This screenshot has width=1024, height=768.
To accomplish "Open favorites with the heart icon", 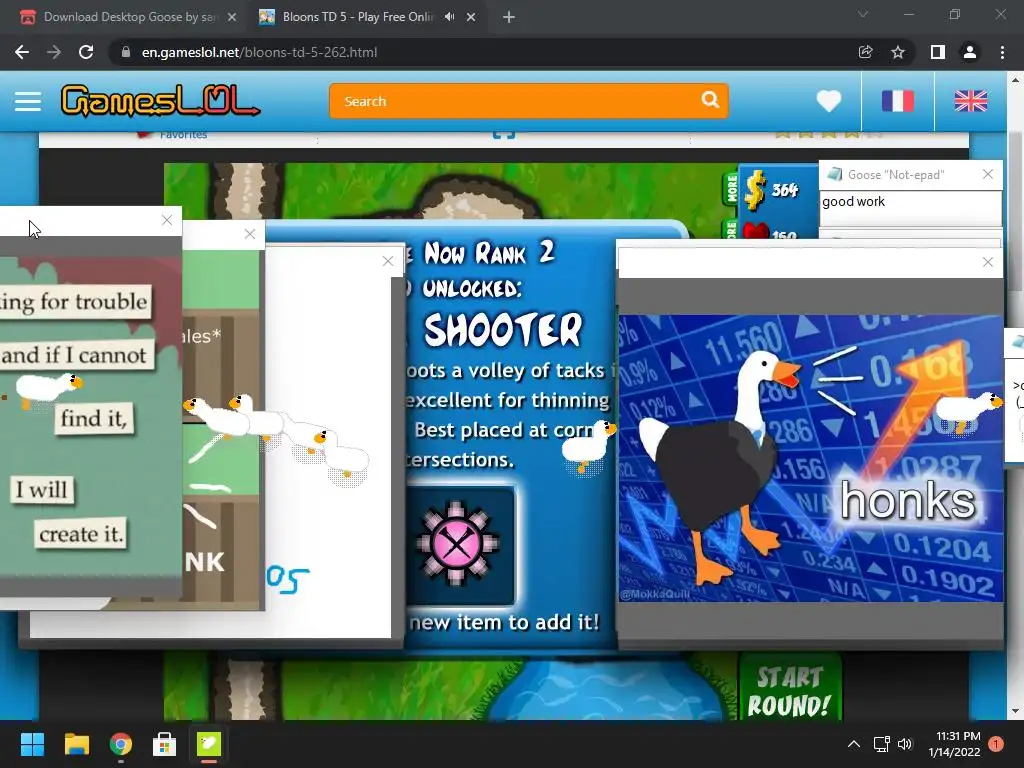I will tap(829, 101).
